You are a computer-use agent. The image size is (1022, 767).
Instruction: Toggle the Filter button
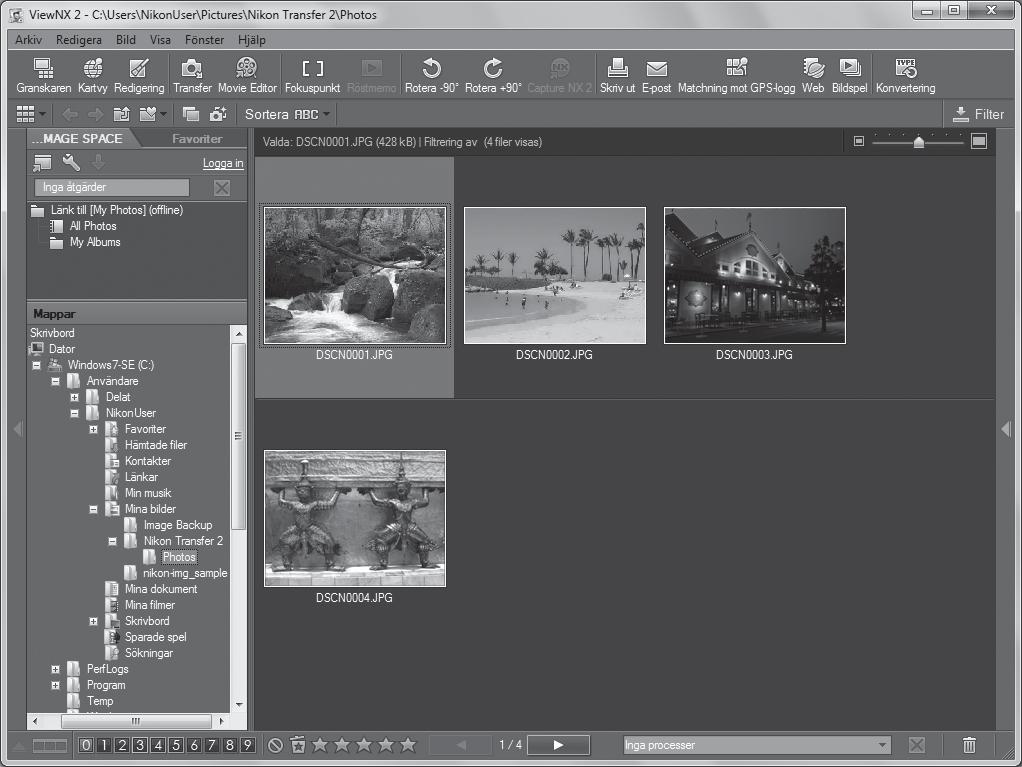[978, 115]
